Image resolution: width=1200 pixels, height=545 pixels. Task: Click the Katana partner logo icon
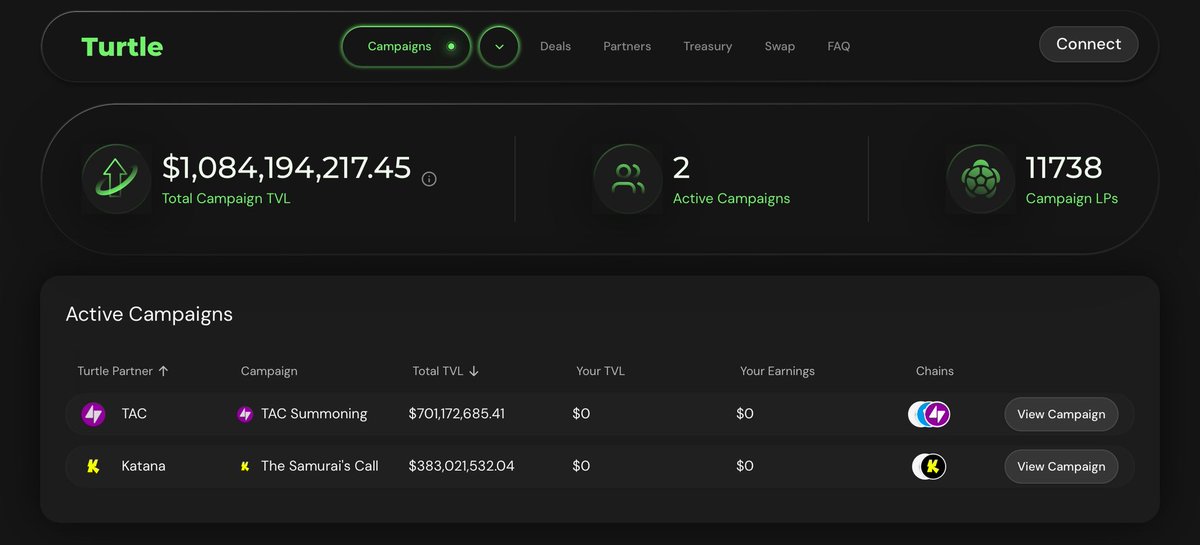click(93, 466)
